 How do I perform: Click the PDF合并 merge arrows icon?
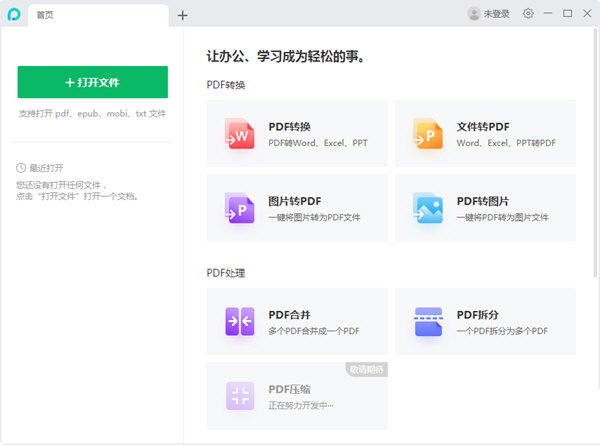[240, 321]
